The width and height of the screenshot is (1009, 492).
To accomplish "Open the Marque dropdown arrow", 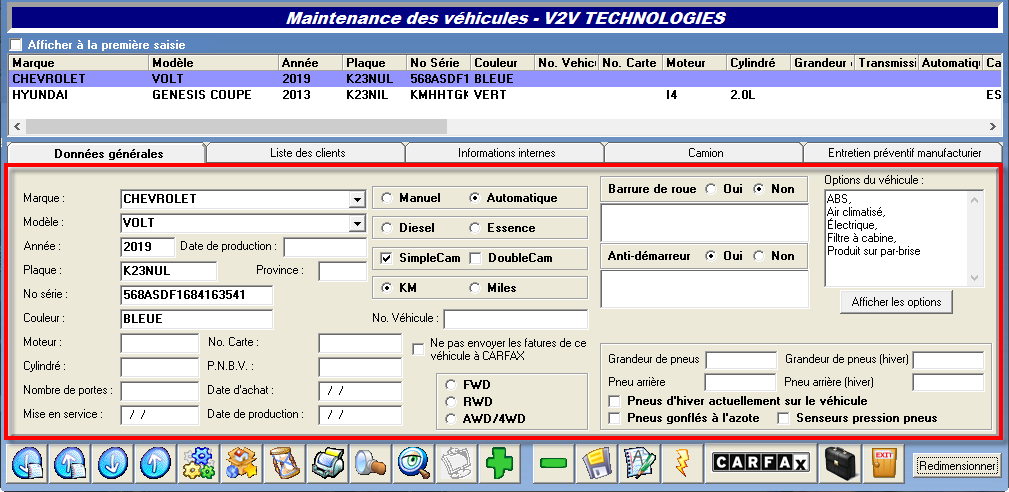I will pos(358,200).
